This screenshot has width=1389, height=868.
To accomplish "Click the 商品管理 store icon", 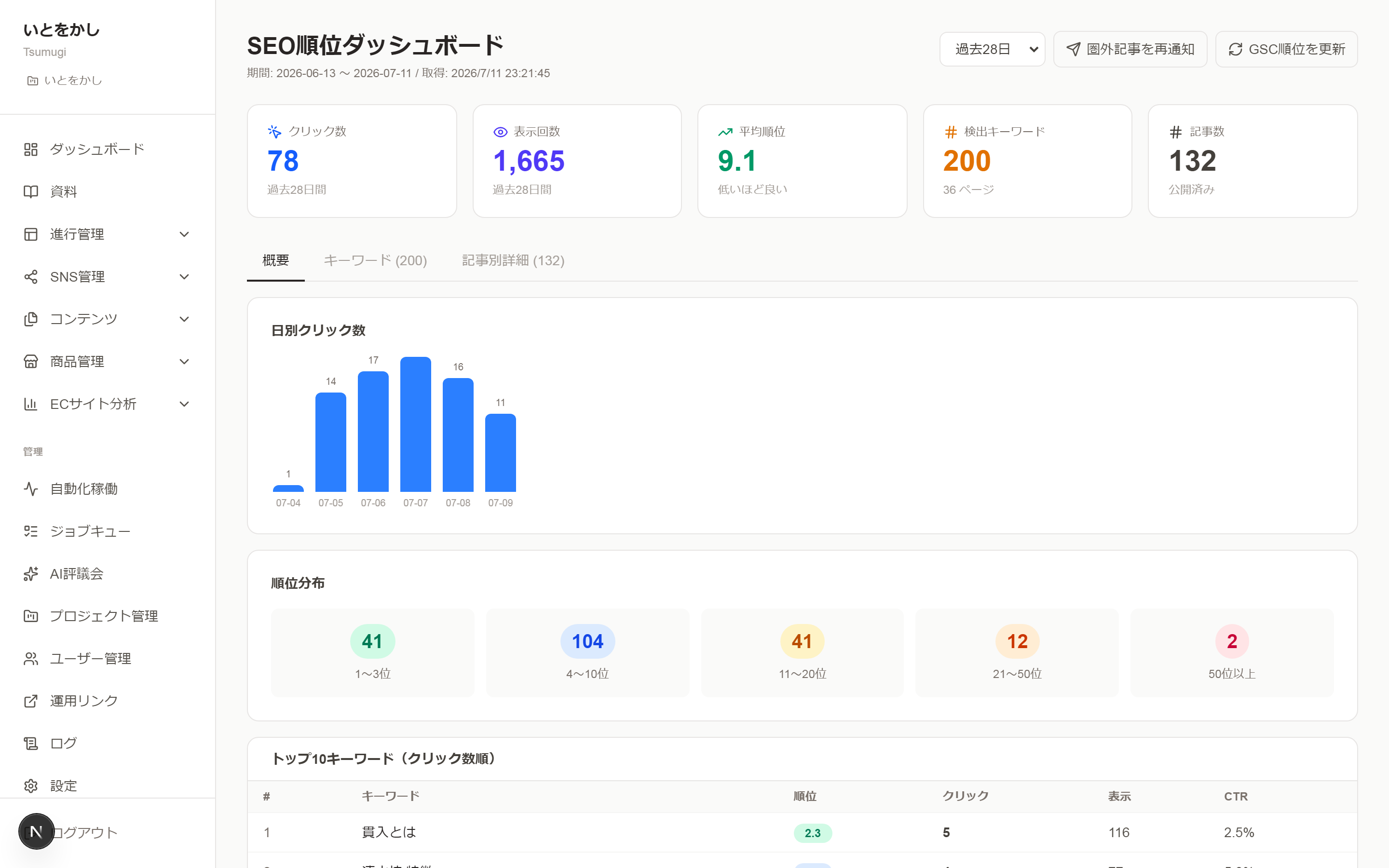I will coord(30,362).
